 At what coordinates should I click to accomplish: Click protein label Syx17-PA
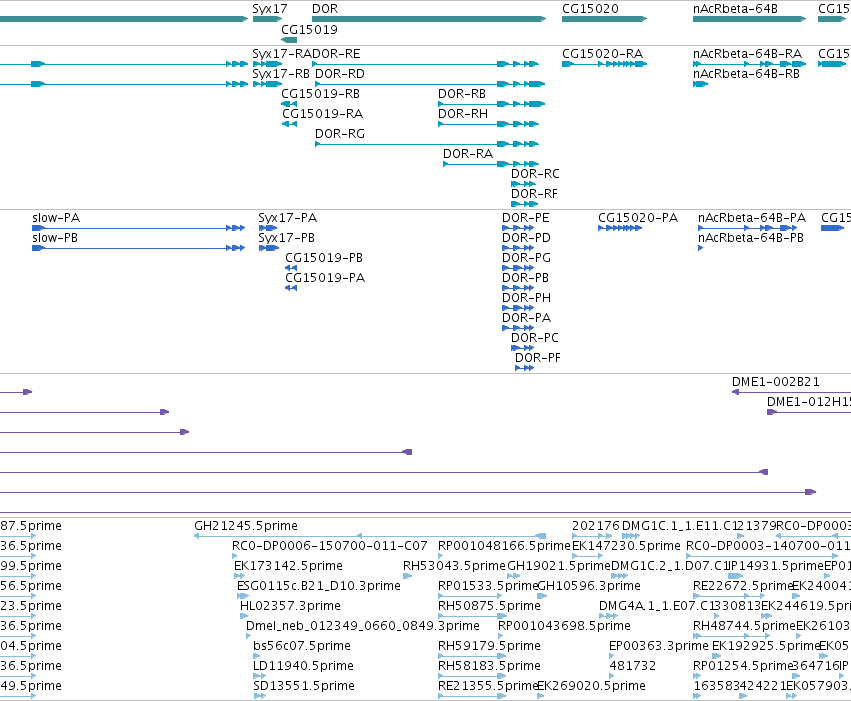click(x=288, y=218)
